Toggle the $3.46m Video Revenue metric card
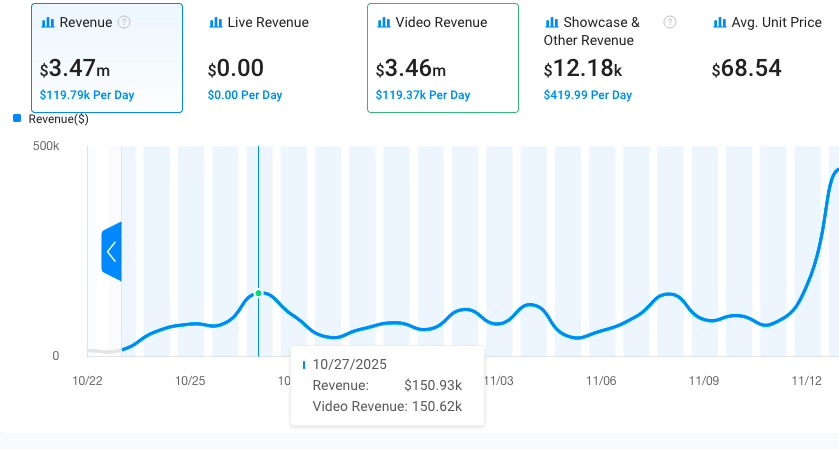The image size is (839, 449). point(443,58)
